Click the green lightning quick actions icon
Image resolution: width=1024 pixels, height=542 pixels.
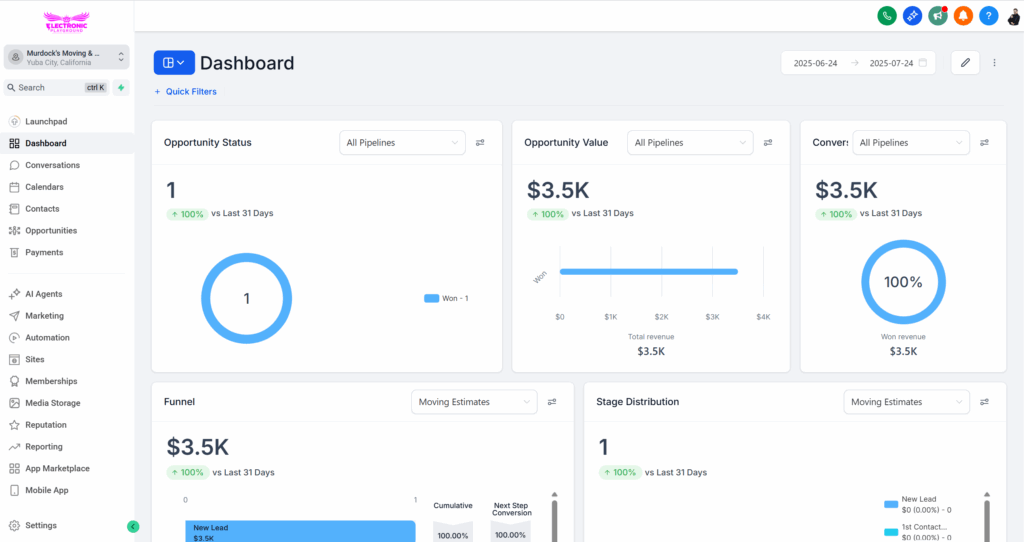click(x=121, y=88)
